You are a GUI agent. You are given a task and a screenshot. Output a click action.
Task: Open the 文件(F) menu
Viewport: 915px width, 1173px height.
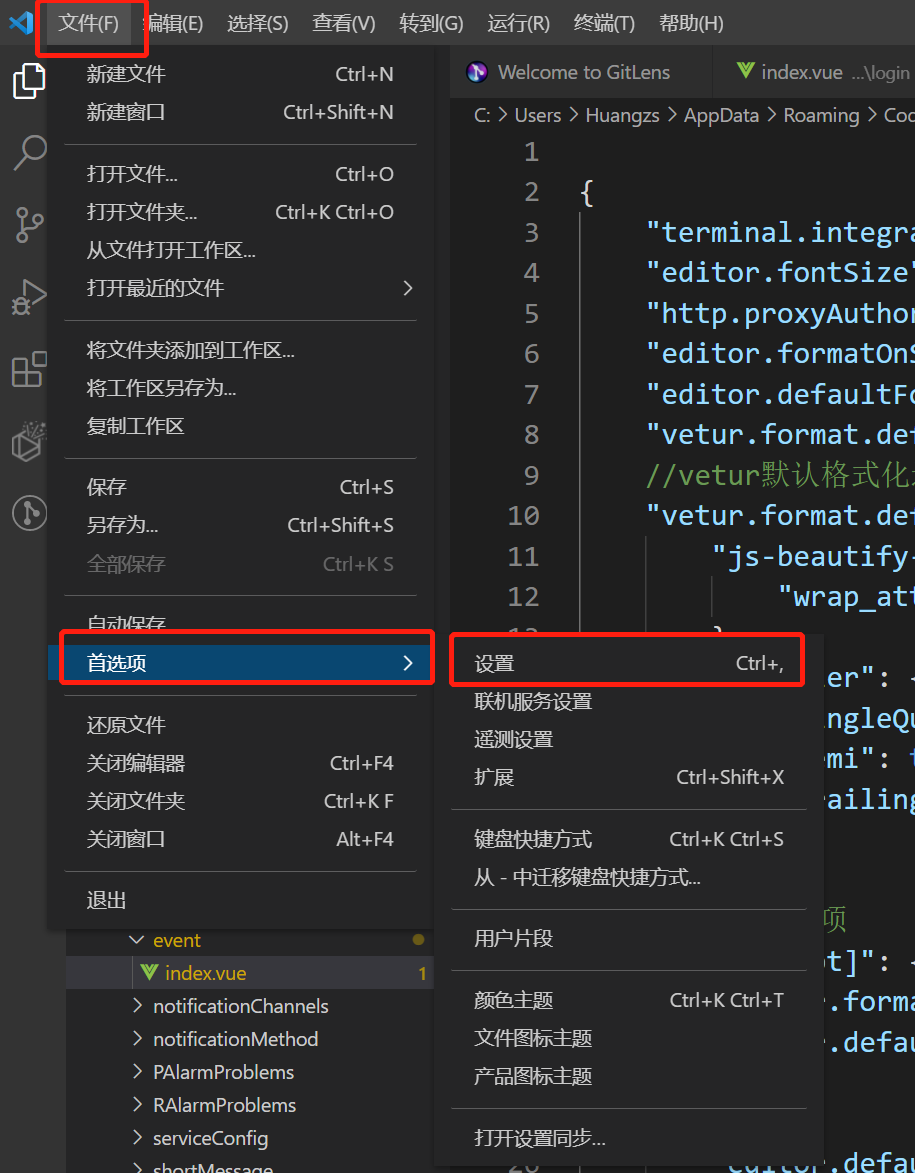pyautogui.click(x=88, y=23)
